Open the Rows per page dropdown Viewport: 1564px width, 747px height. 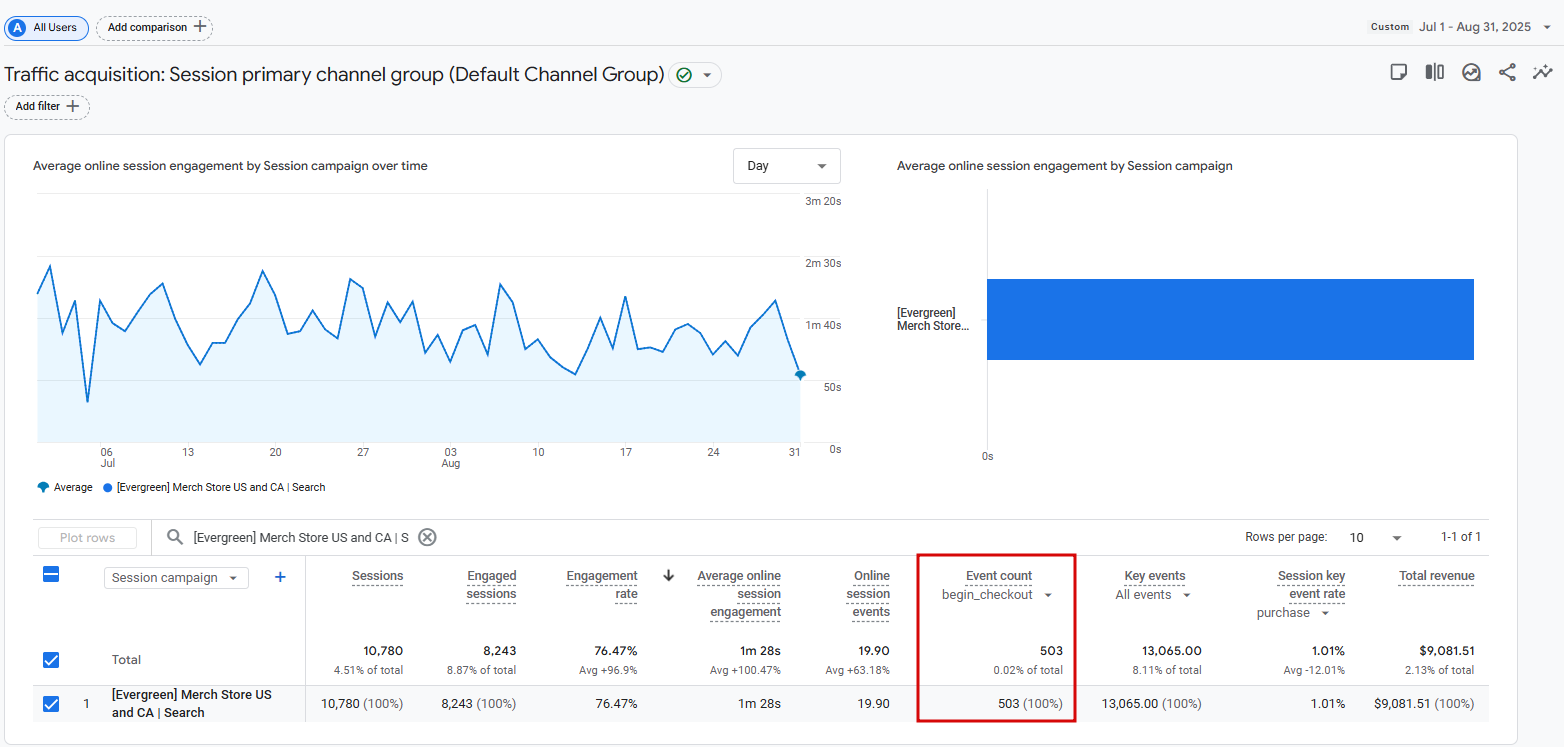pyautogui.click(x=1375, y=538)
